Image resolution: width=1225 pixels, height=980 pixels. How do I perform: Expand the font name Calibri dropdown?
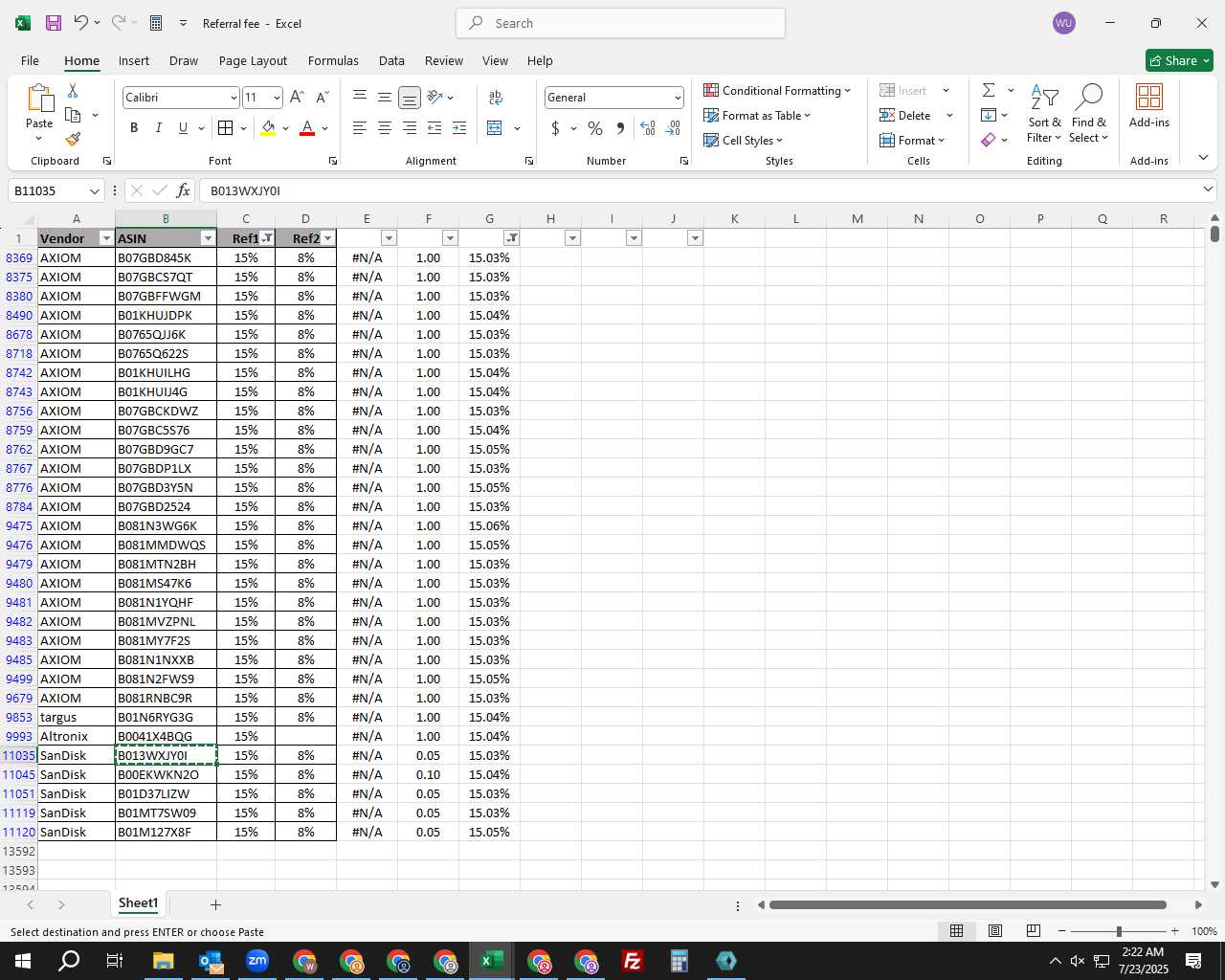pyautogui.click(x=233, y=98)
